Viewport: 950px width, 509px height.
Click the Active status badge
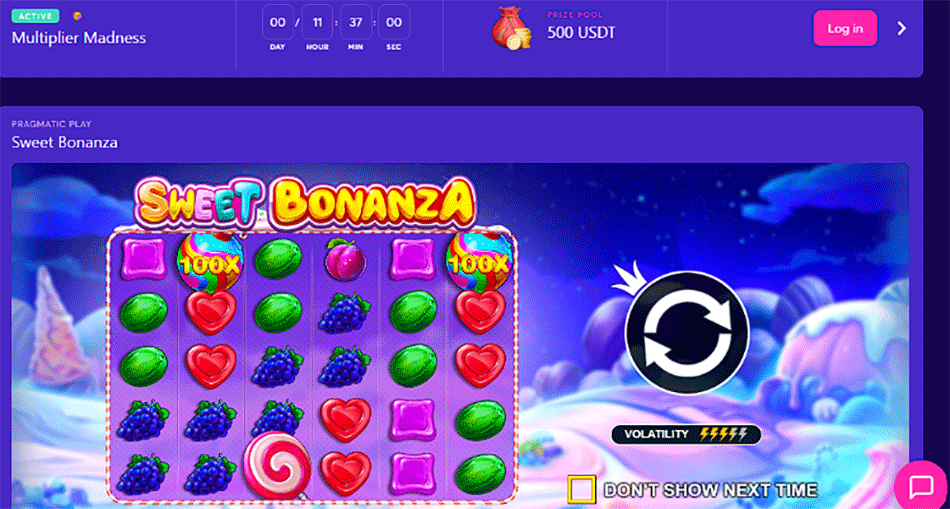click(35, 16)
